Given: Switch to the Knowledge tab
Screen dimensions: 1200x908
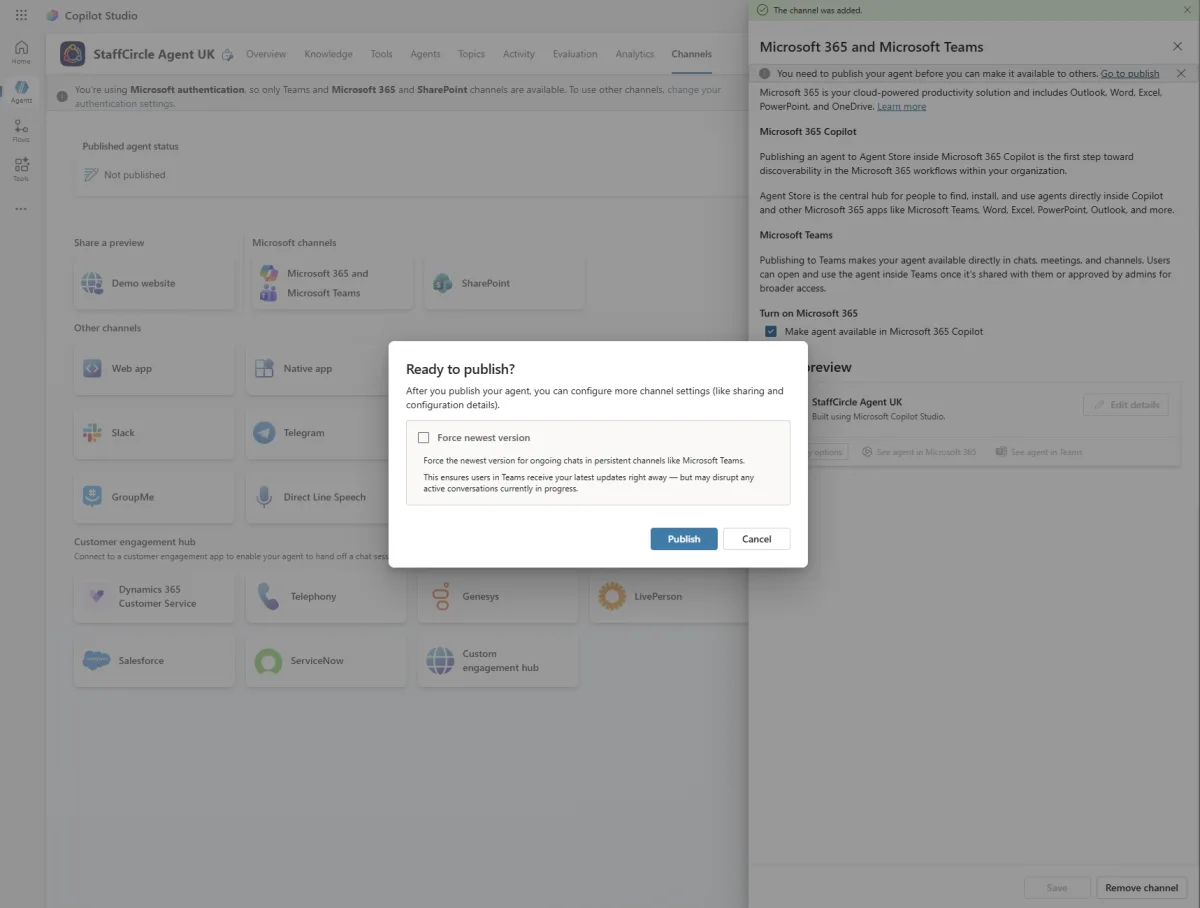Looking at the screenshot, I should 328,54.
